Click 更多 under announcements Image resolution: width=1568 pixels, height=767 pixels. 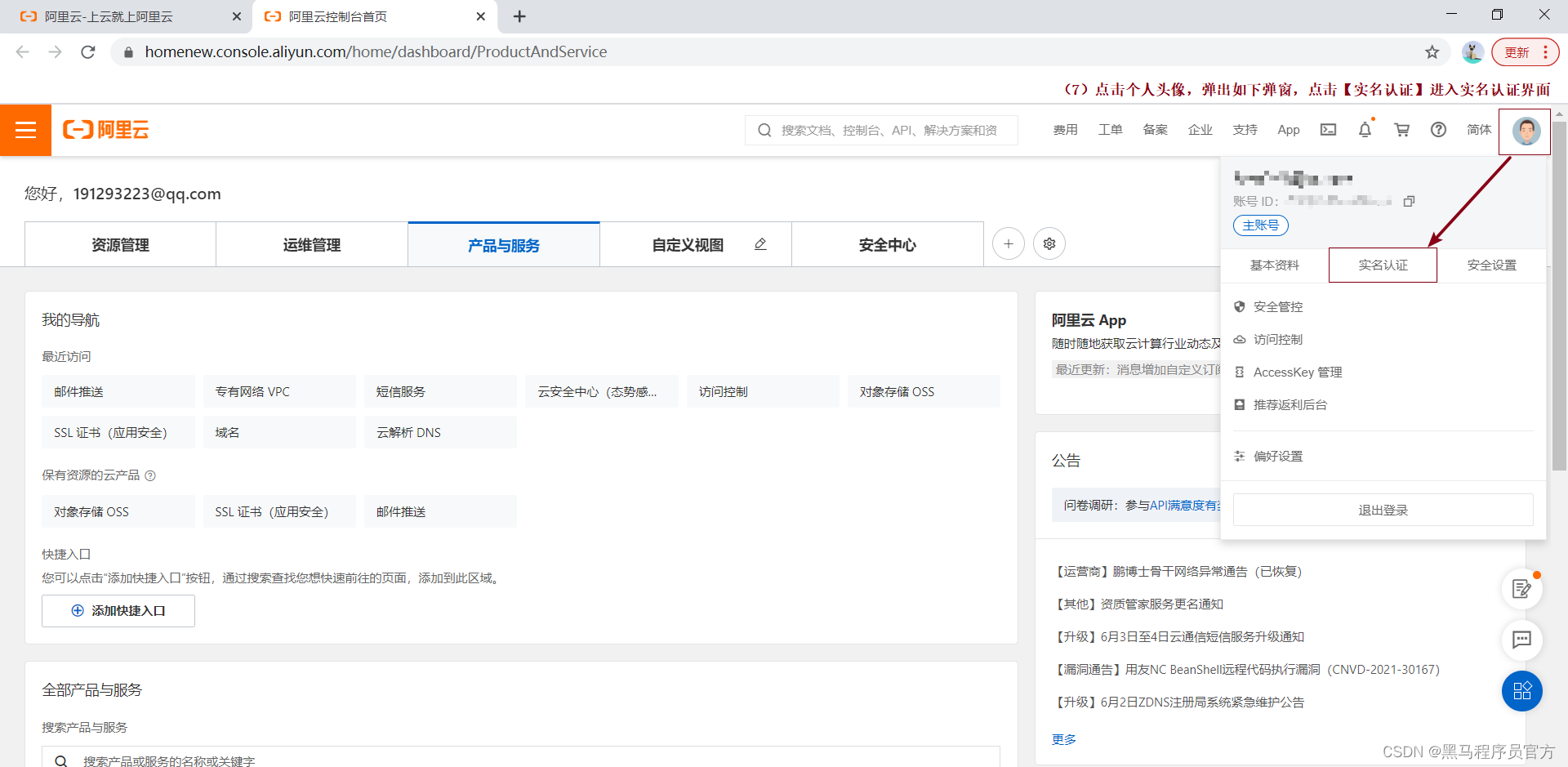tap(1063, 739)
